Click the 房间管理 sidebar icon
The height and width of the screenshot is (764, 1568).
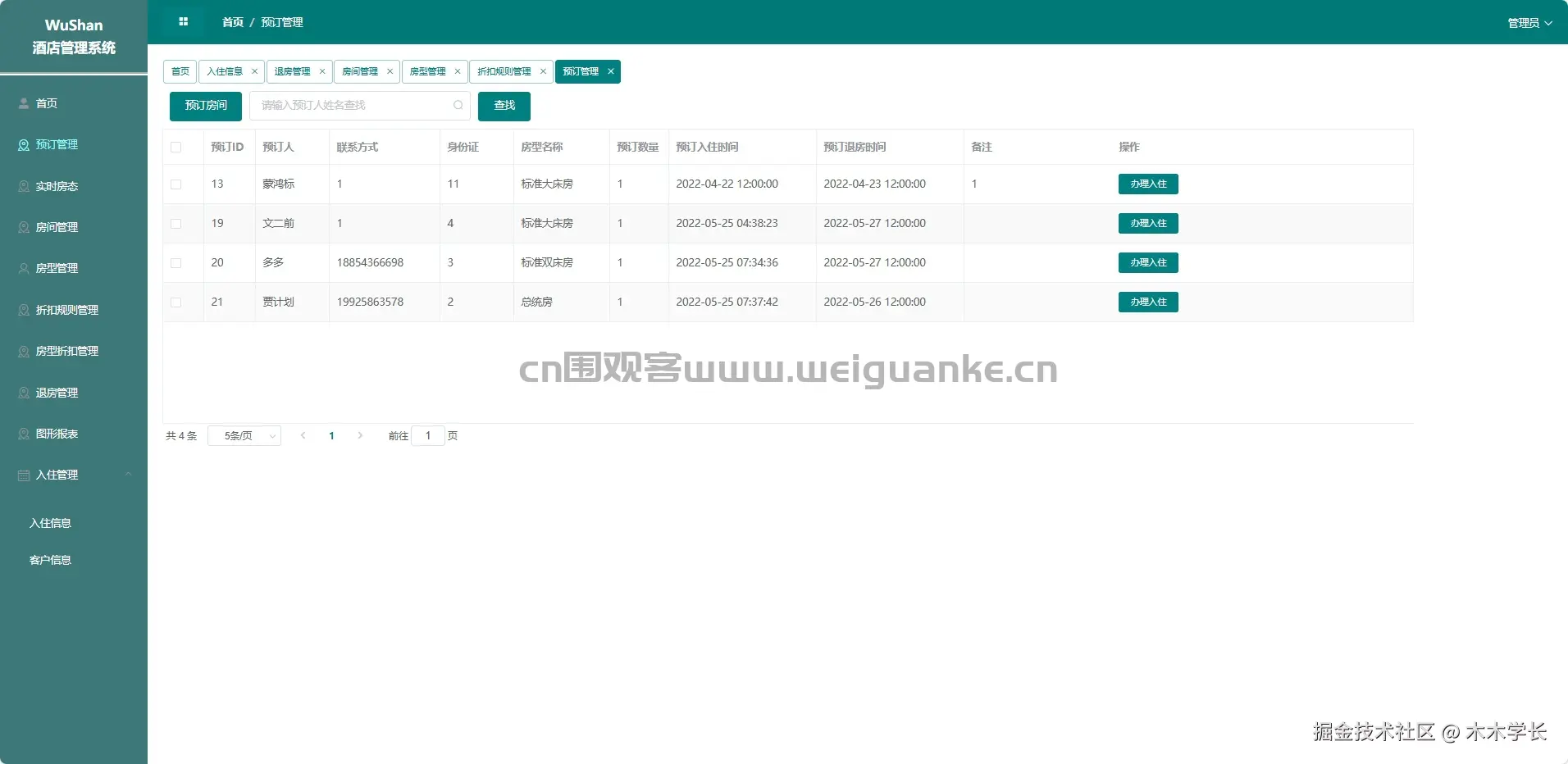coord(24,227)
